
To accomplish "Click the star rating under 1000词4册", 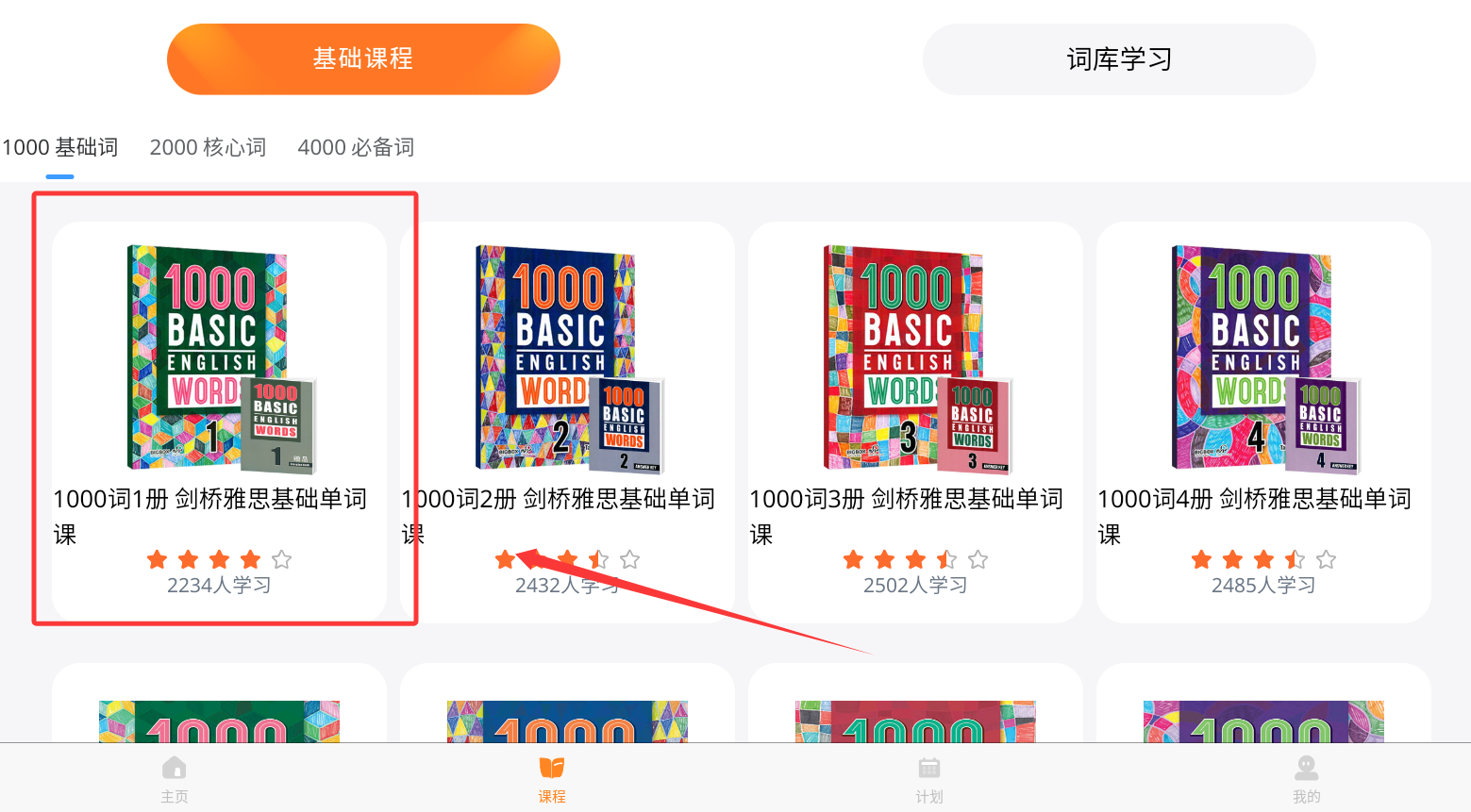I will coord(1263,559).
